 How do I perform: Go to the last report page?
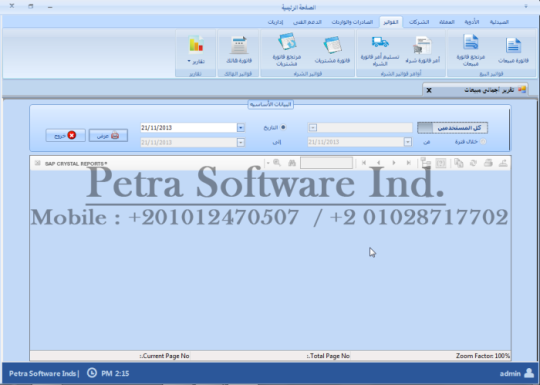408,163
